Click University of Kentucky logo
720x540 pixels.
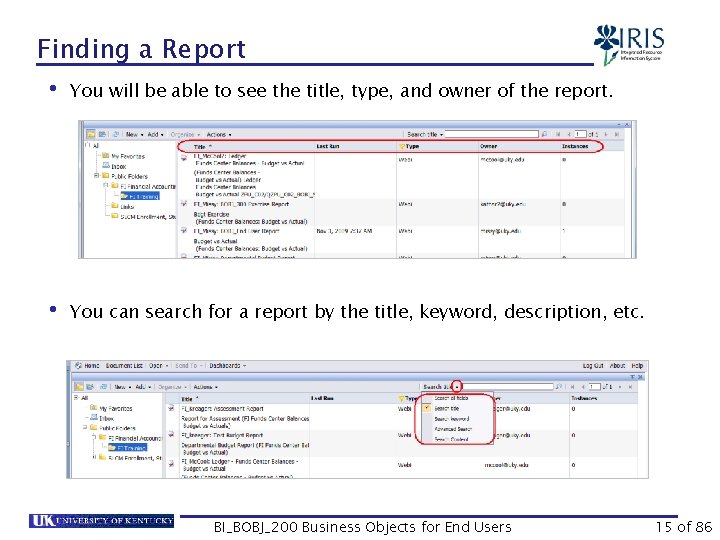click(101, 521)
